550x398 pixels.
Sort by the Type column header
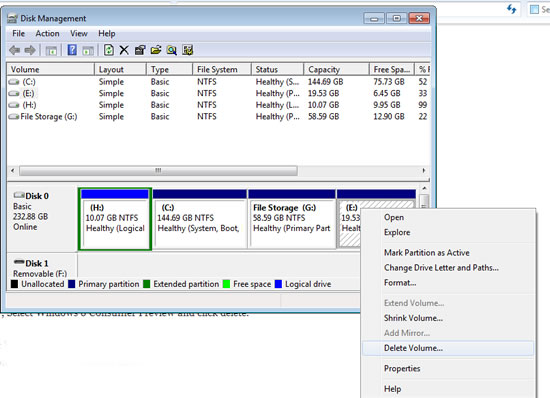tap(169, 69)
